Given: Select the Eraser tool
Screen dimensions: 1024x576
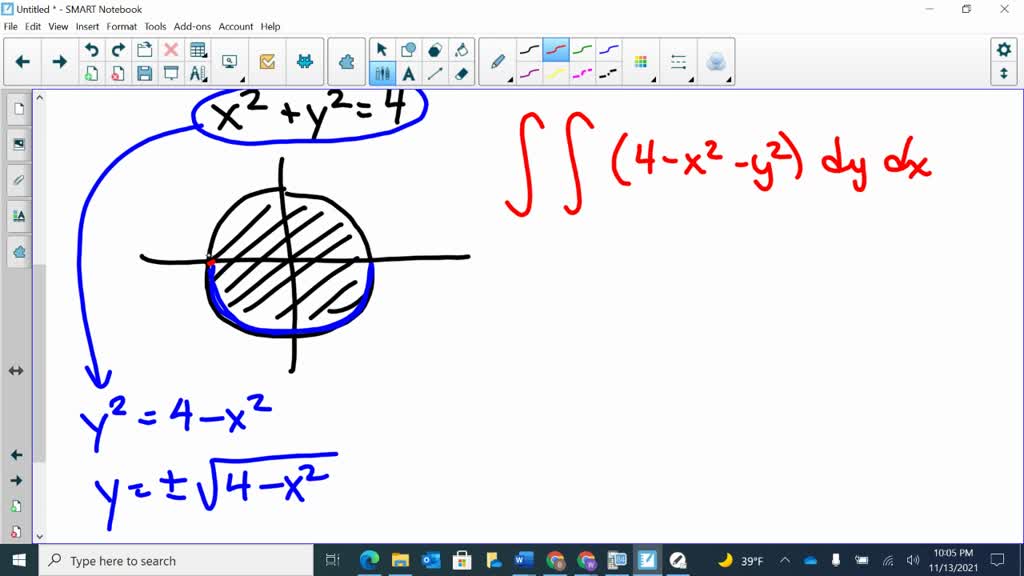Looking at the screenshot, I should 460,74.
